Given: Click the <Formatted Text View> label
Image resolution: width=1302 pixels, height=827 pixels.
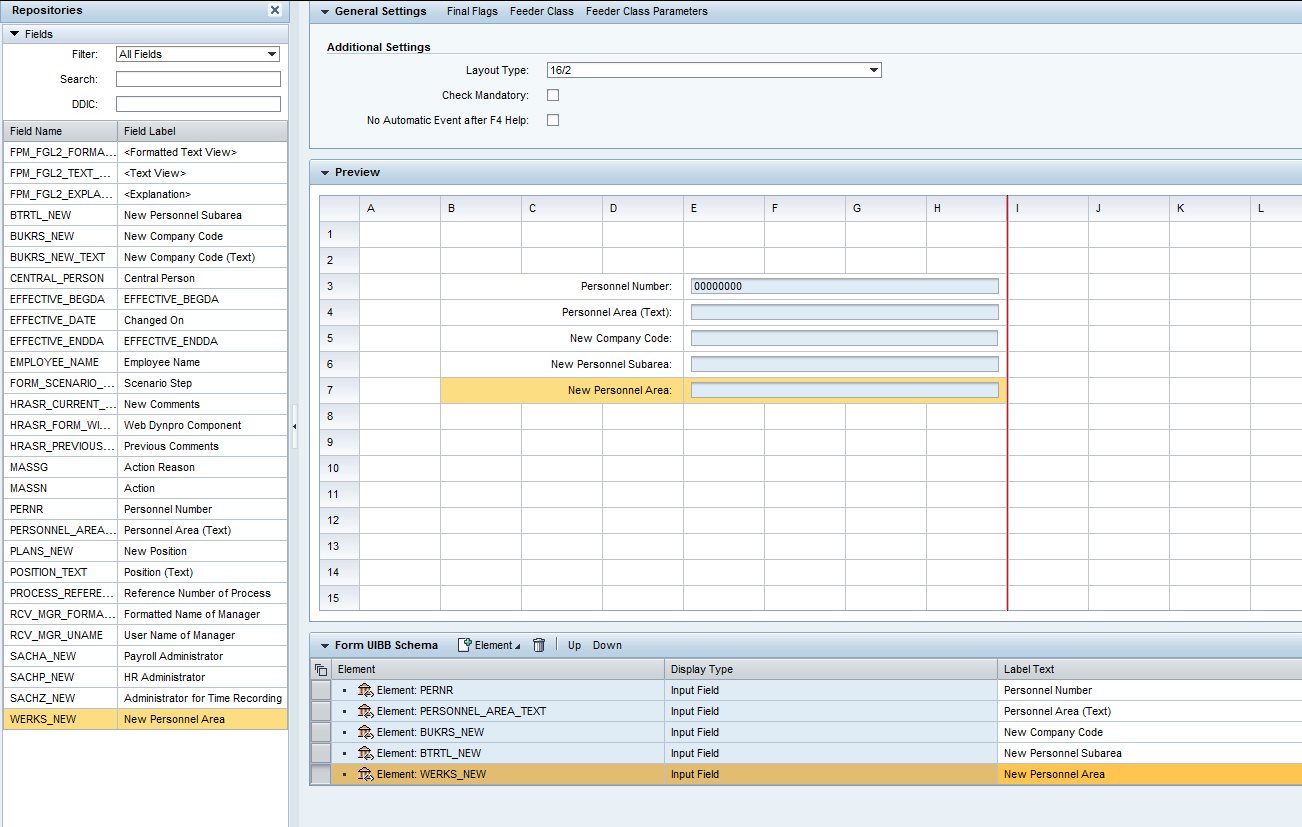Looking at the screenshot, I should point(180,152).
